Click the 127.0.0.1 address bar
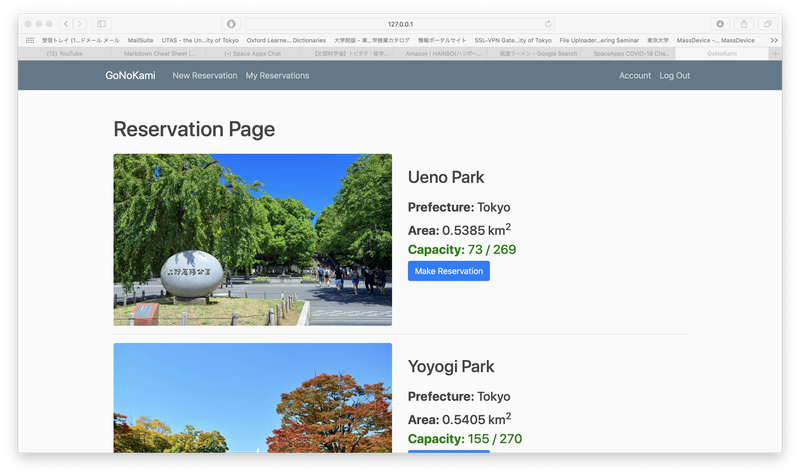 click(400, 24)
